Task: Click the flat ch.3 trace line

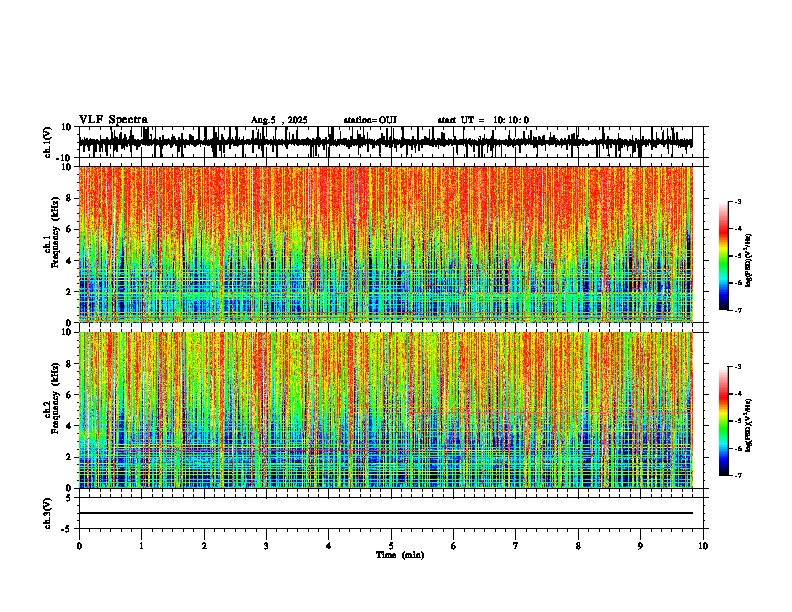Action: pos(385,513)
